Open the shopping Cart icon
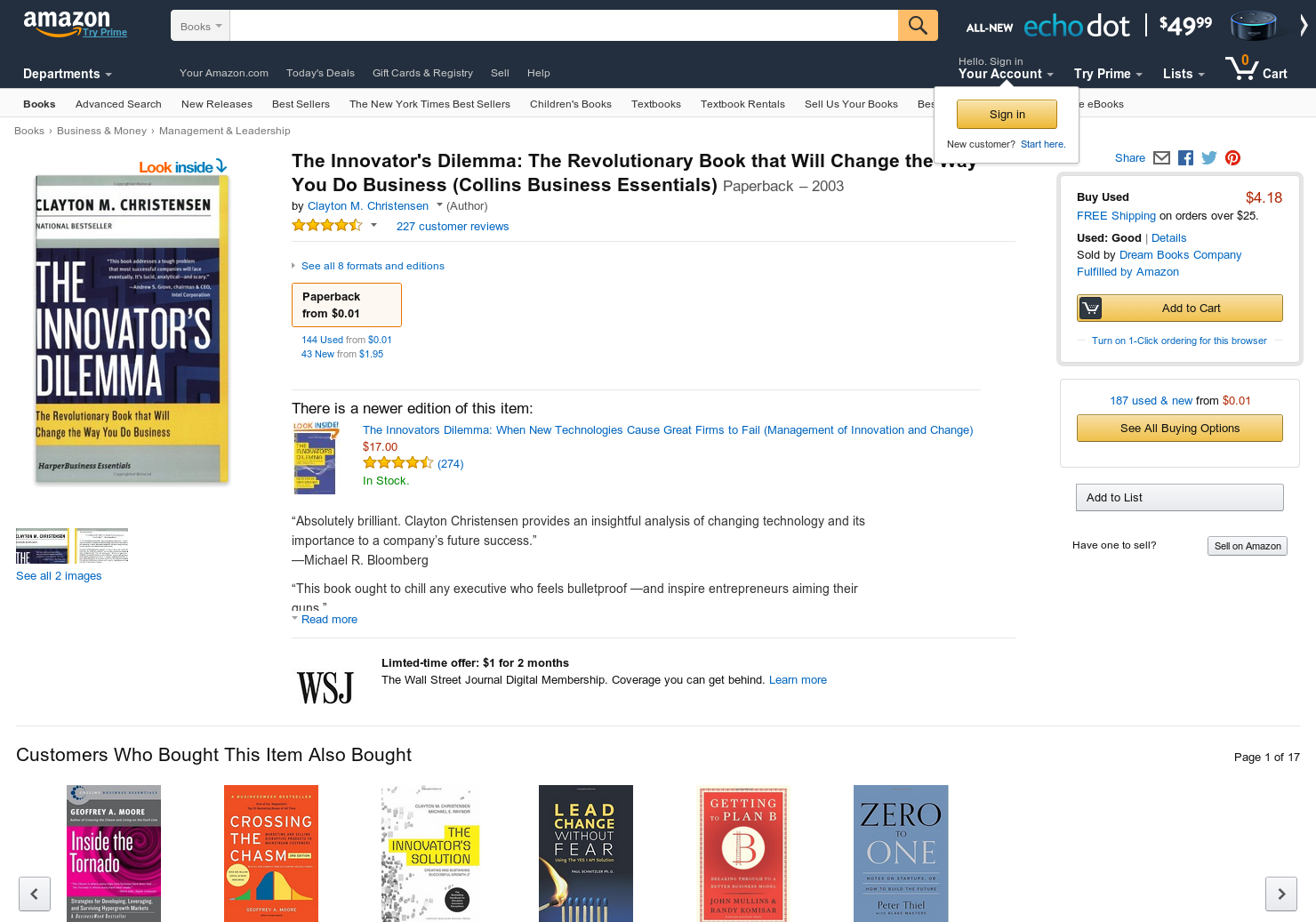 [1256, 68]
